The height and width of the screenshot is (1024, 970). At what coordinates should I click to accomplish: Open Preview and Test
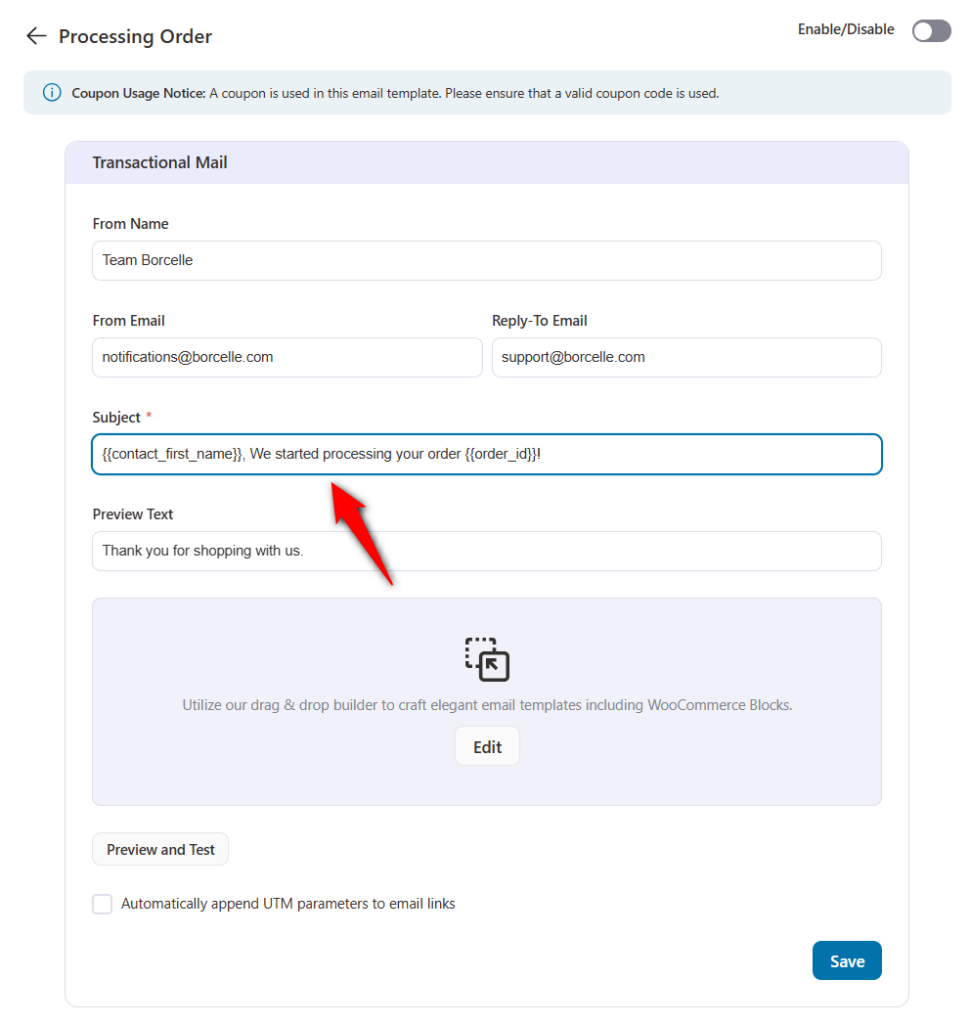(161, 850)
